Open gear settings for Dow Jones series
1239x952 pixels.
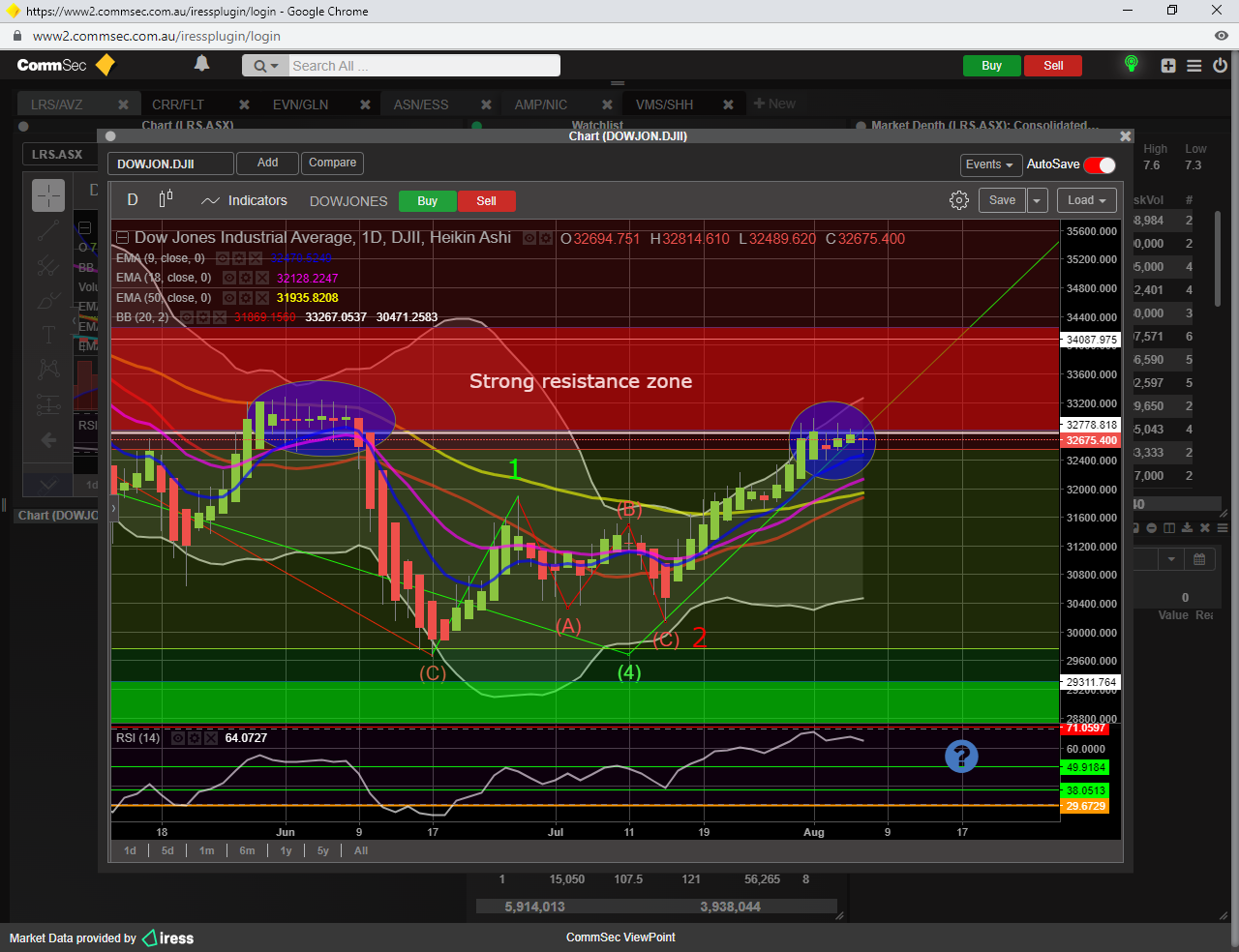click(x=545, y=238)
